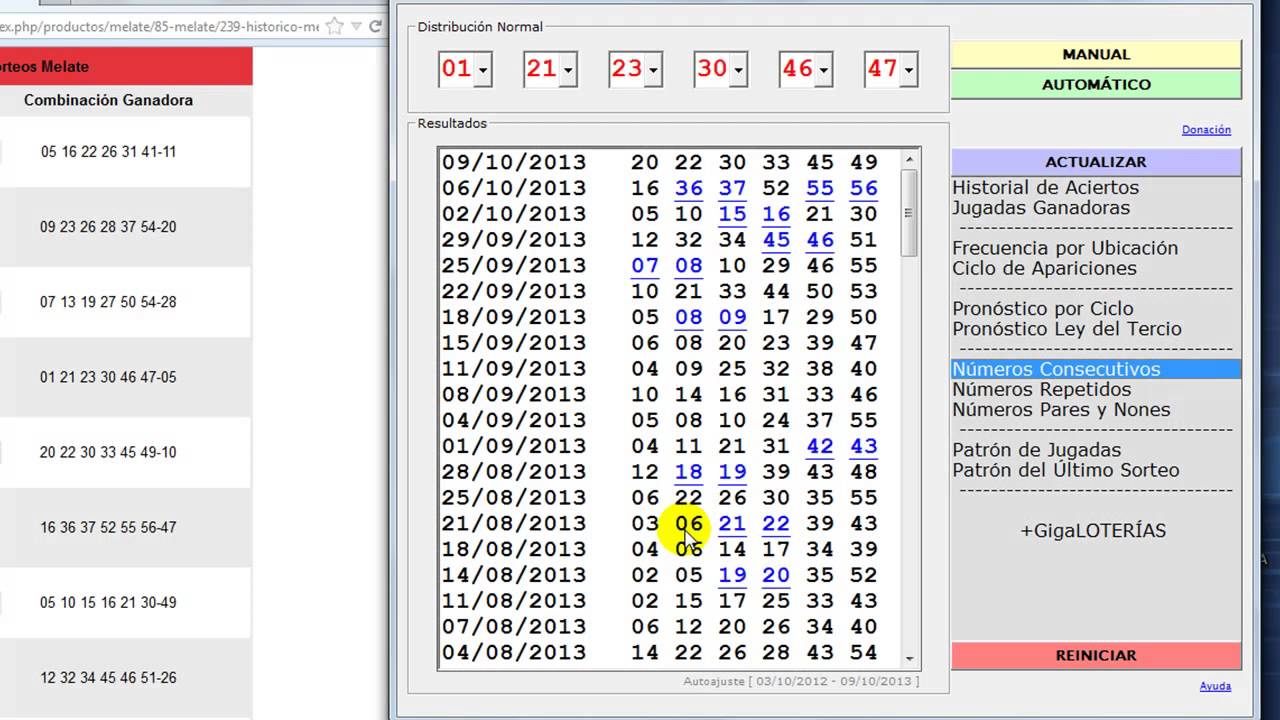The image size is (1280, 720).
Task: Click the 29/09/2013 result row date
Action: pos(514,240)
